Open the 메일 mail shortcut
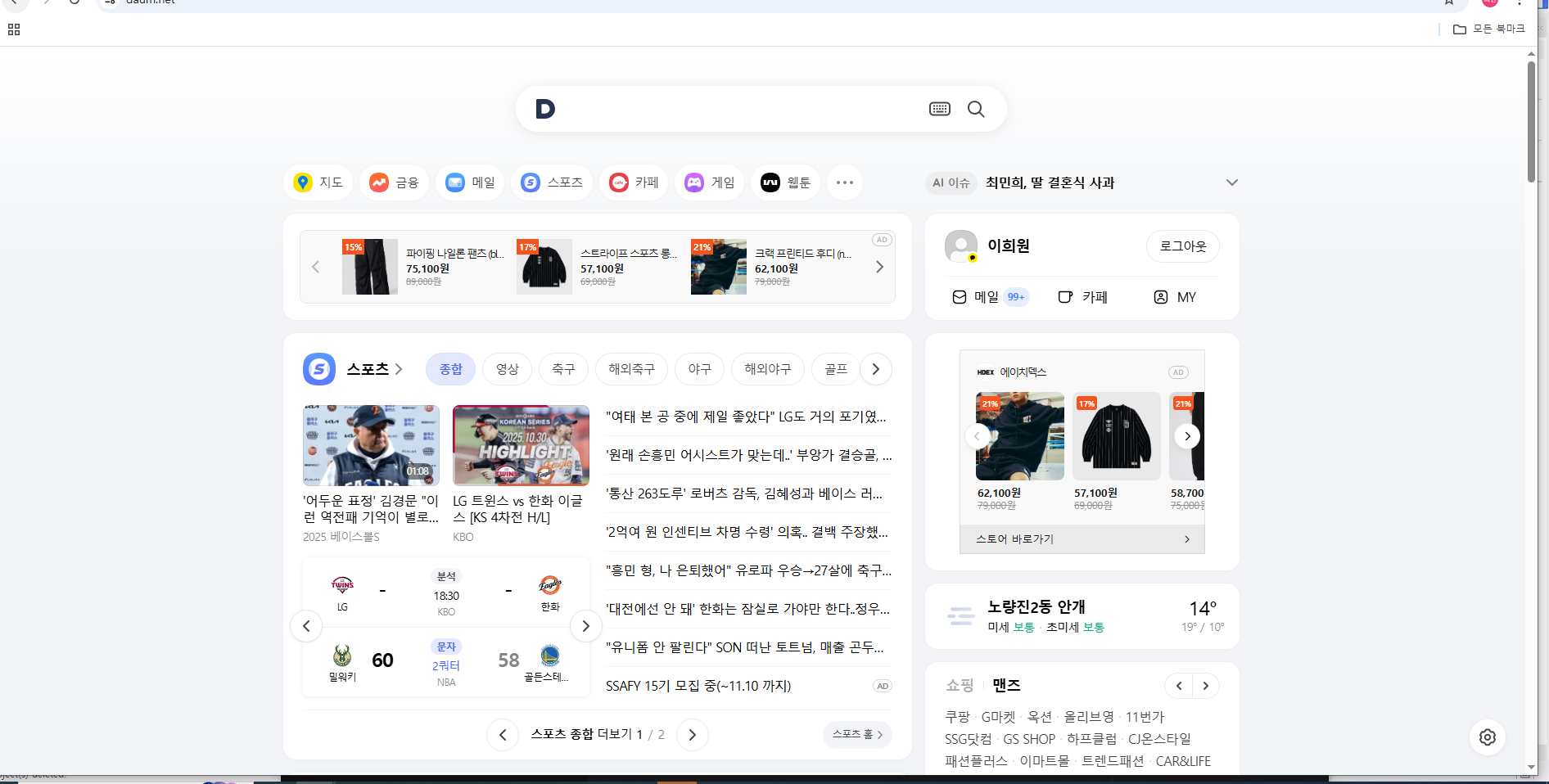1549x784 pixels. (x=471, y=182)
